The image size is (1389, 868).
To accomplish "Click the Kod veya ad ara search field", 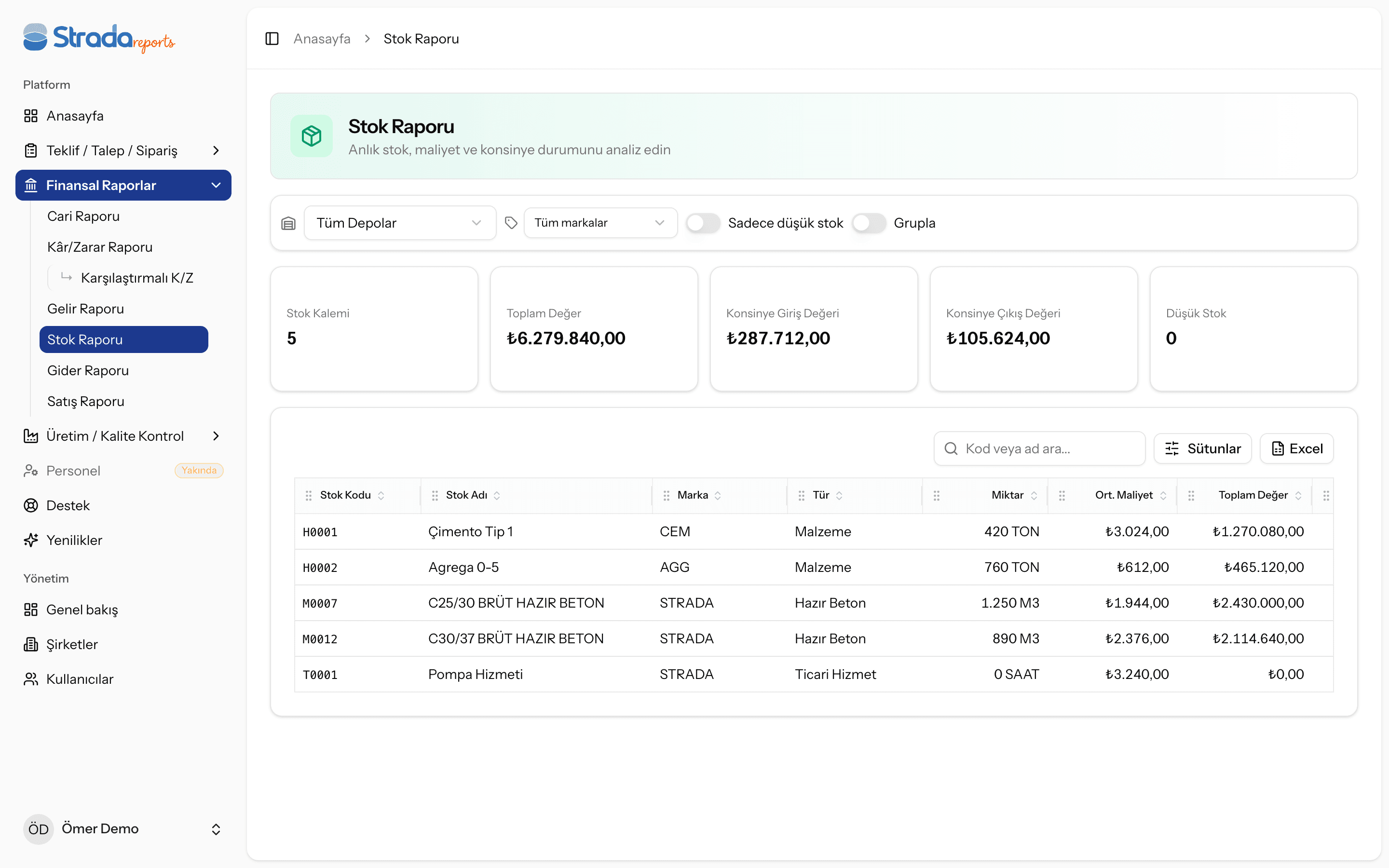I will click(1039, 448).
